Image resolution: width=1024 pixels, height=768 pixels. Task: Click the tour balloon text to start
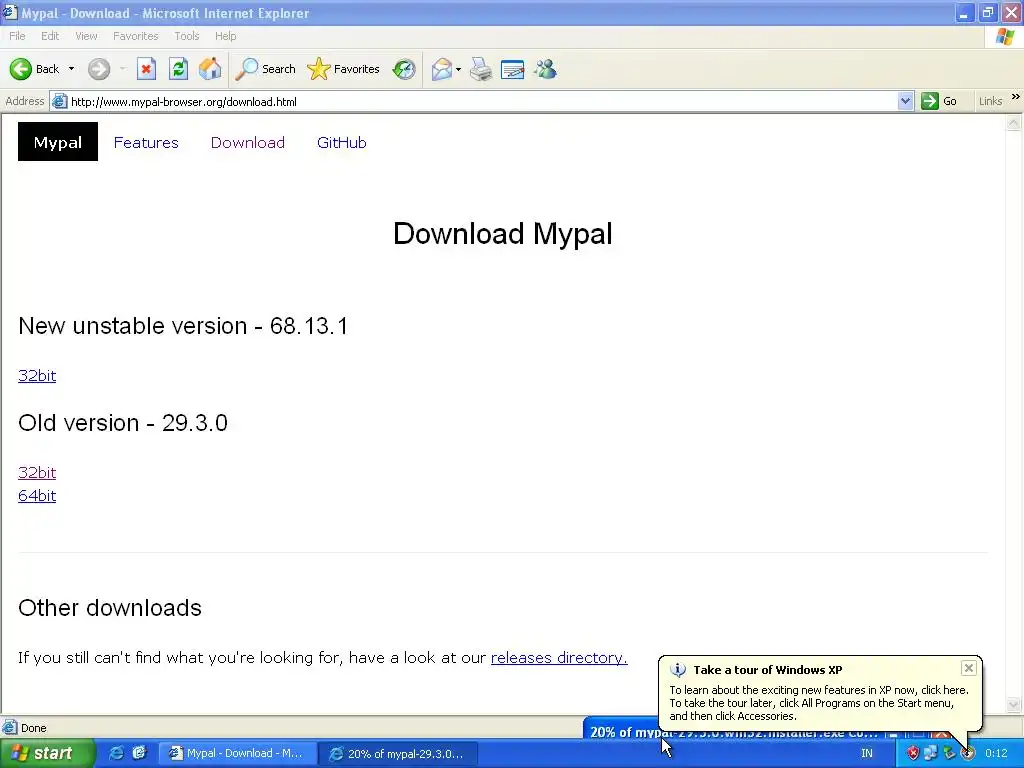[x=819, y=703]
